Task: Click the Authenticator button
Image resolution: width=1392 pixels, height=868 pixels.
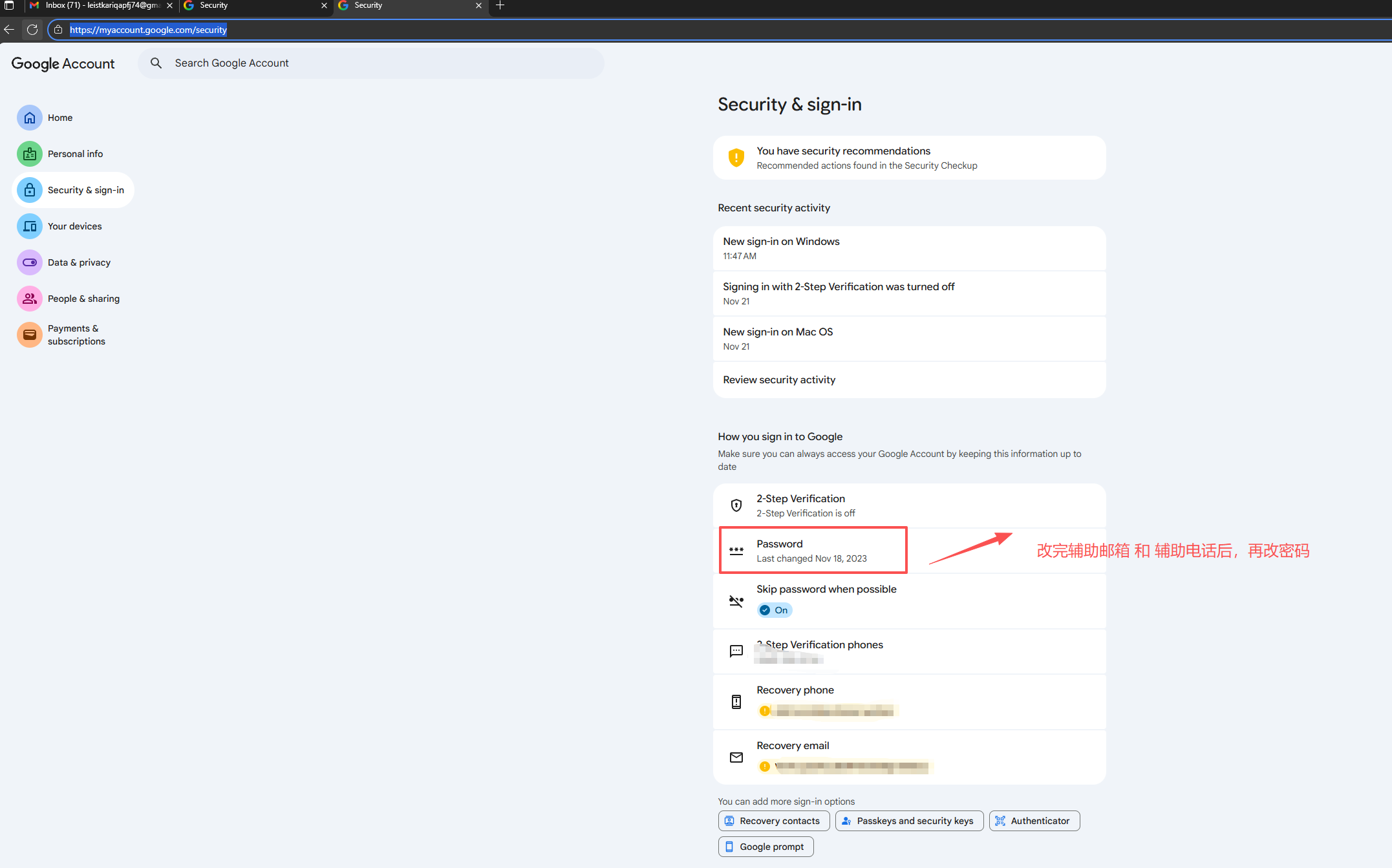Action: (x=1034, y=821)
